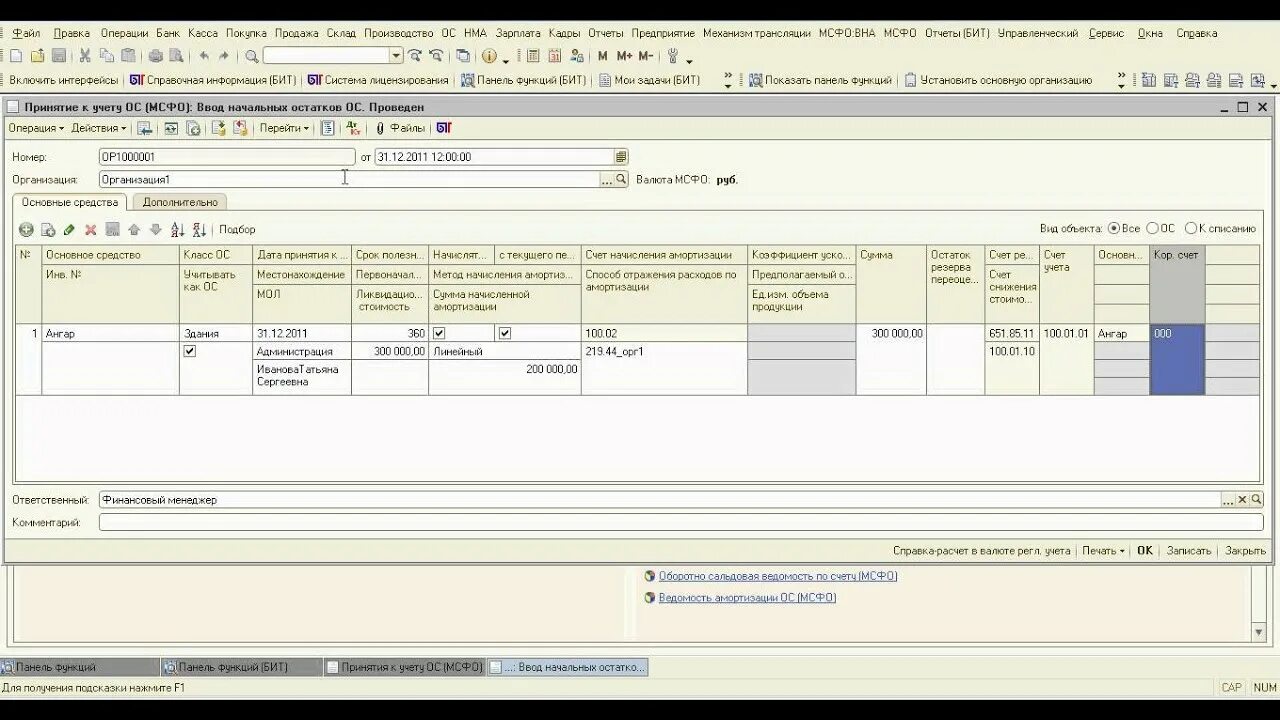Open the Производство menu
The width and height of the screenshot is (1280, 720).
click(398, 33)
